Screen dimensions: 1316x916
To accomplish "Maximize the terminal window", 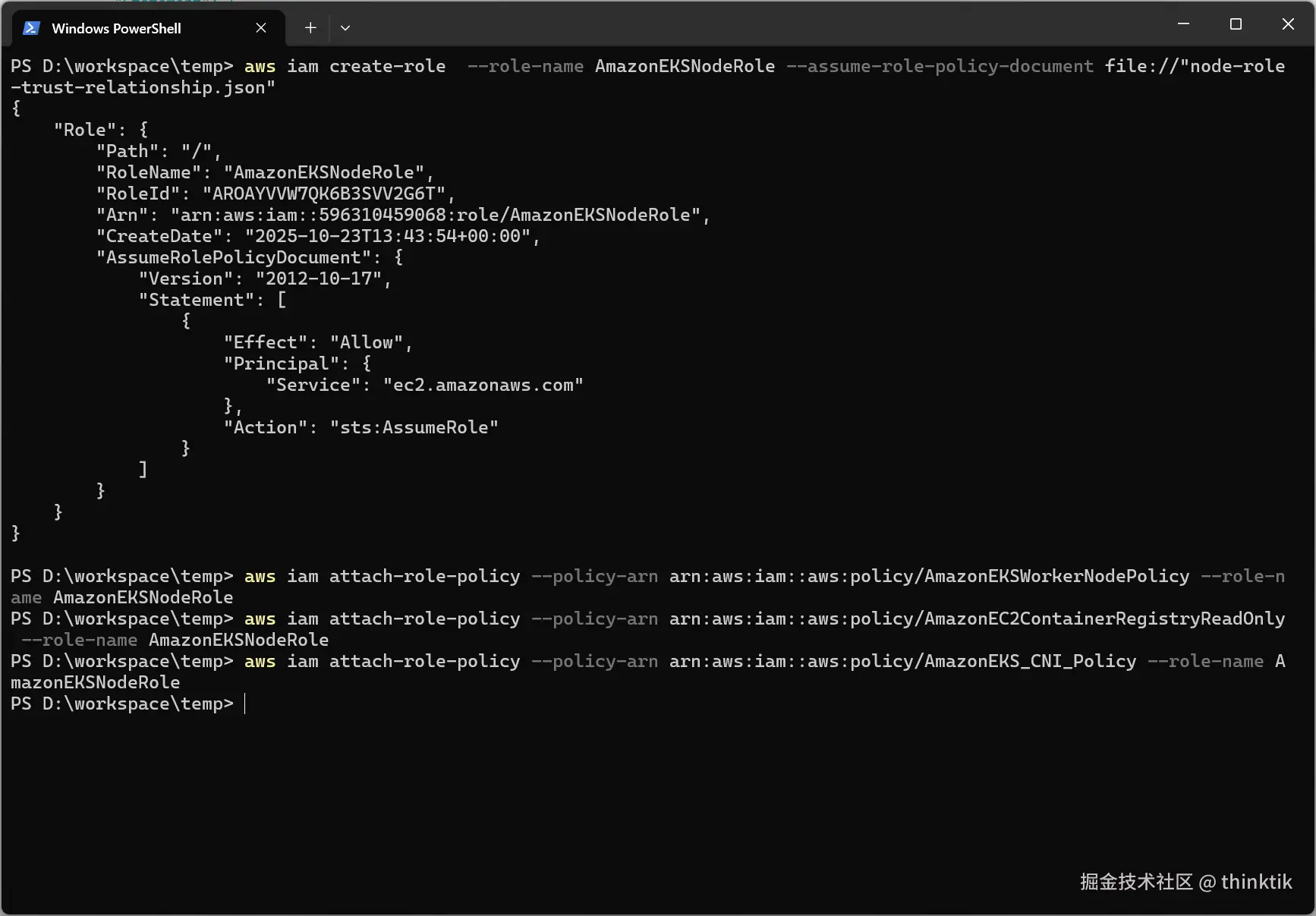I will [x=1236, y=24].
